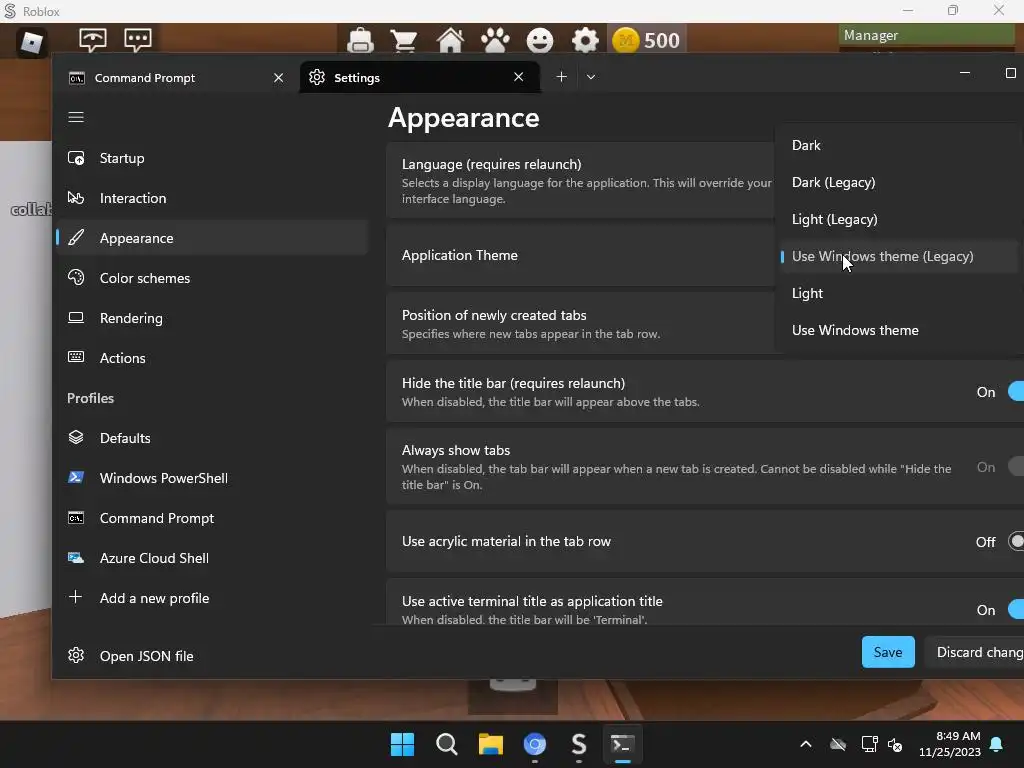Open the hamburger navigation menu in Settings
Screen dimensions: 1024x768
(76, 117)
